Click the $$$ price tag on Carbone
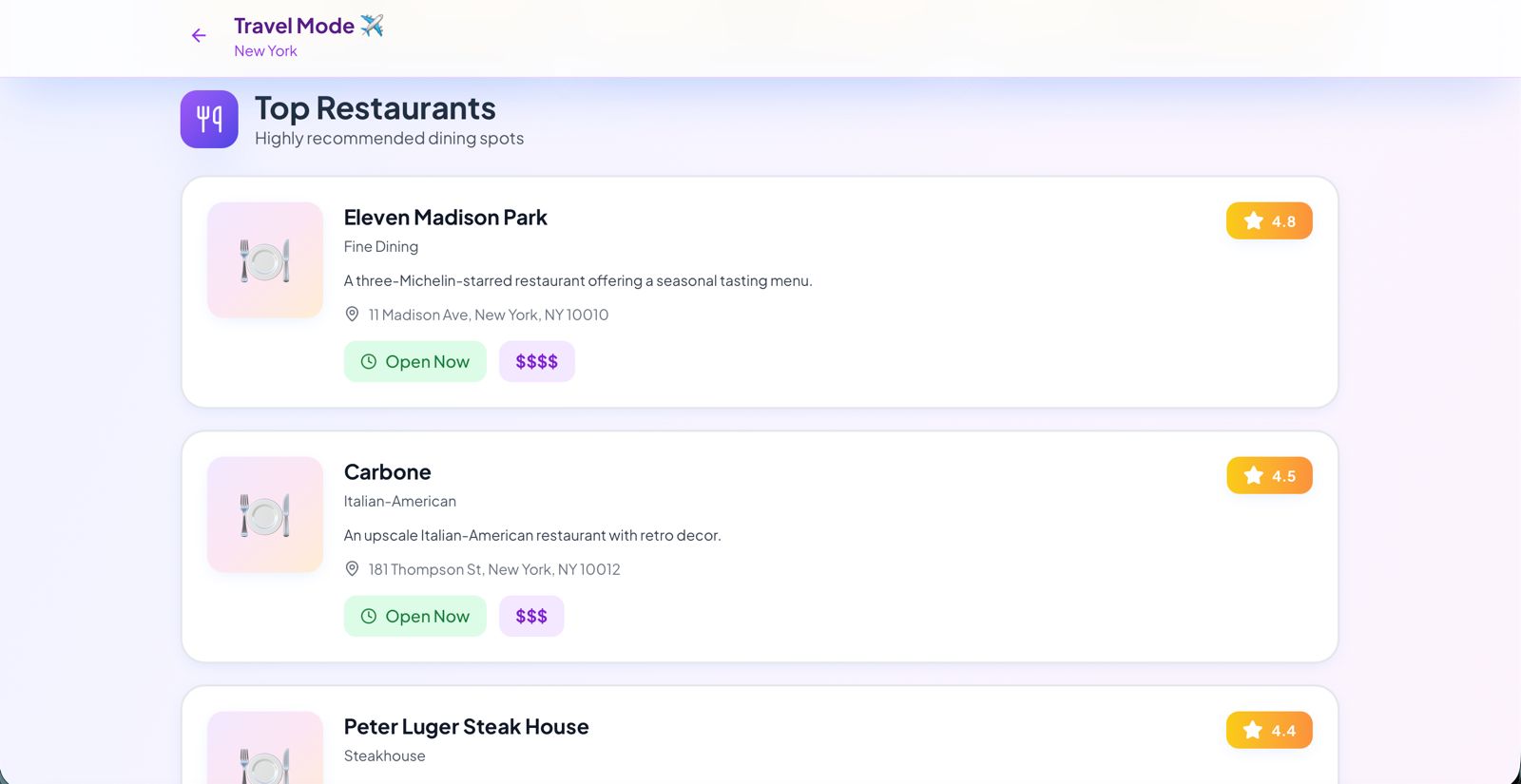Screen dimensions: 1521x784 pos(531,616)
